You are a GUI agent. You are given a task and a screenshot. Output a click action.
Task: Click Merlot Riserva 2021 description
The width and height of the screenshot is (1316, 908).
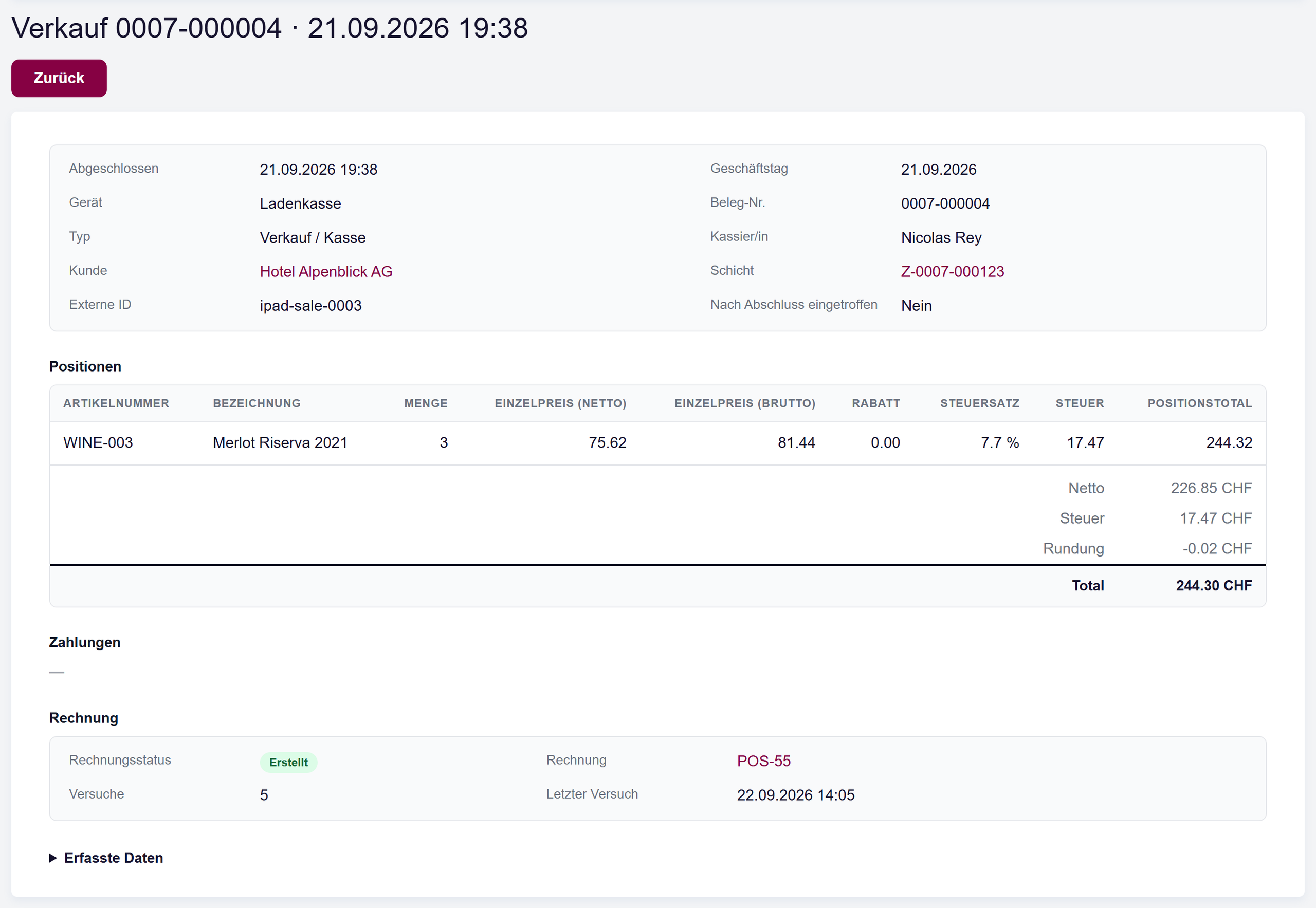point(280,442)
